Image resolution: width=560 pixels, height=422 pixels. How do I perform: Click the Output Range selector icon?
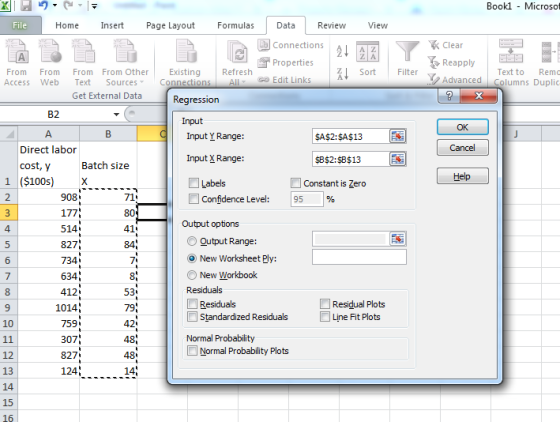tap(398, 239)
